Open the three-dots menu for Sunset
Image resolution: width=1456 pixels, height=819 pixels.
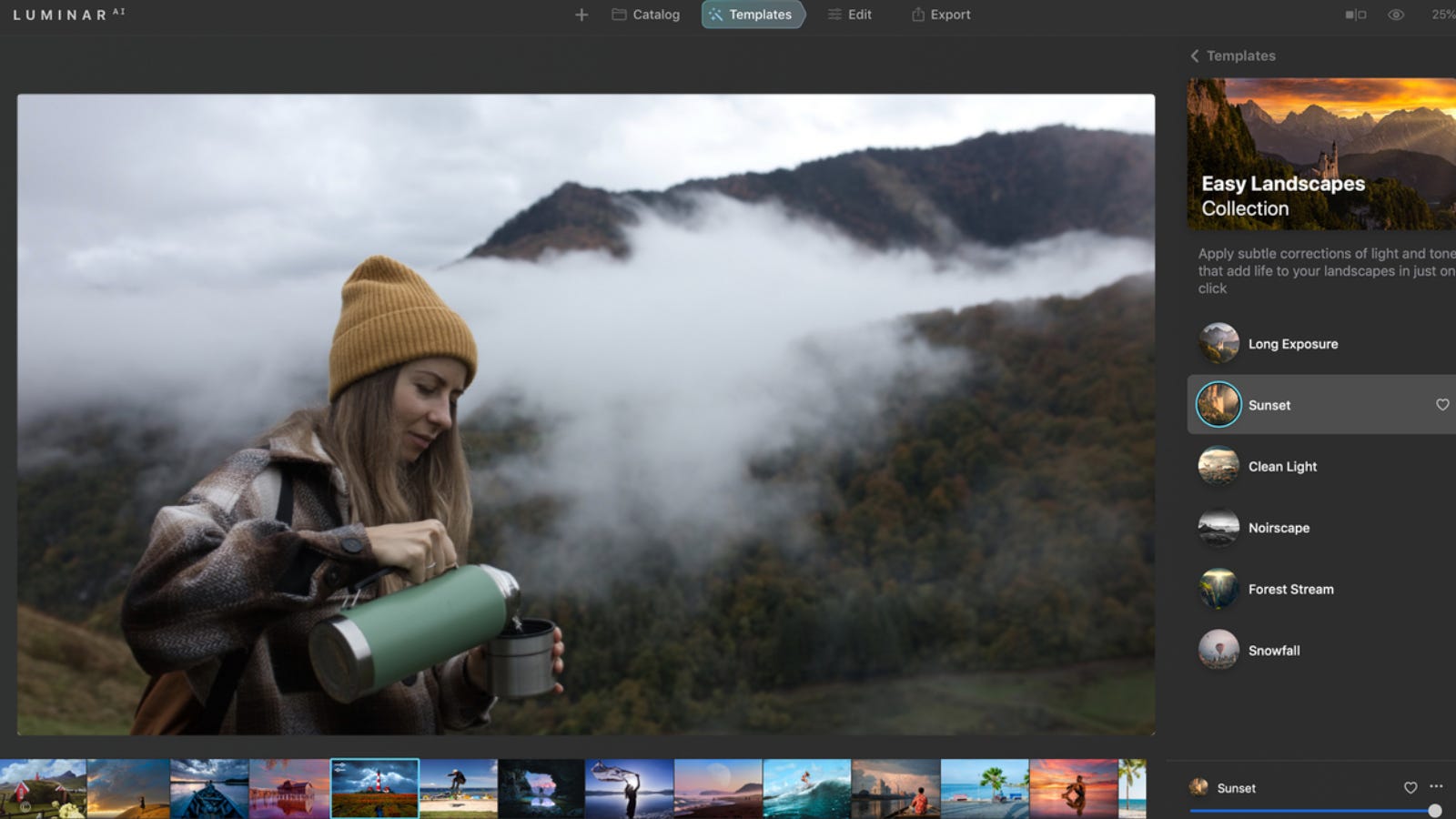tap(1436, 787)
